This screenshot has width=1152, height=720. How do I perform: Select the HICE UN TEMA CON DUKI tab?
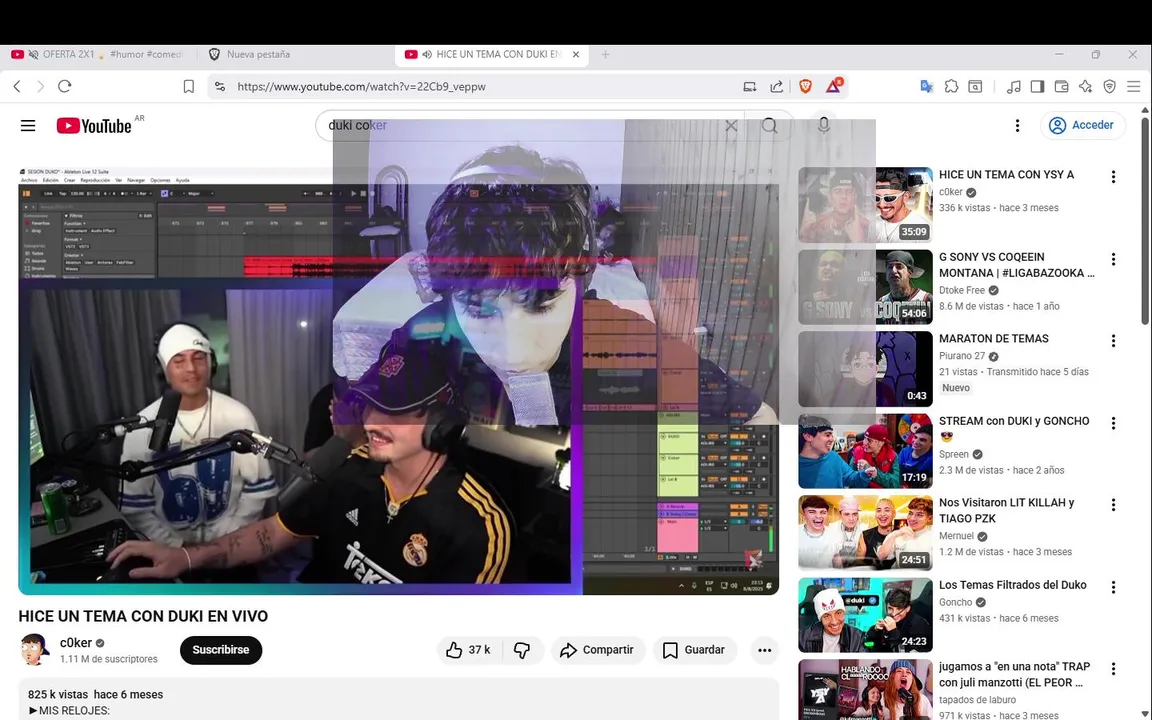(492, 54)
